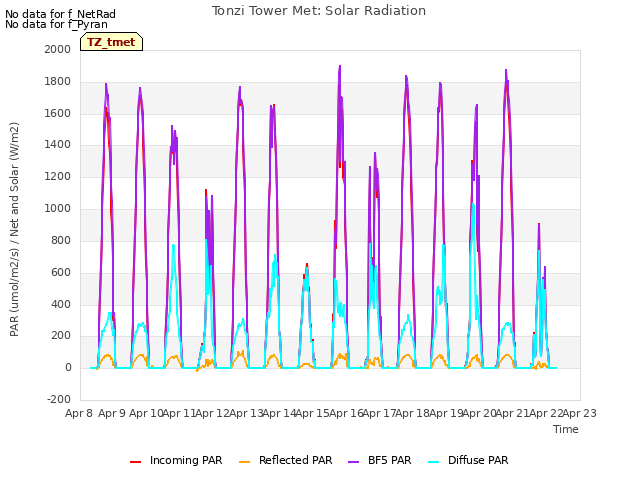This screenshot has width=640, height=480.
Task: Select the Diffuse PAR legend label
Action: (478, 460)
